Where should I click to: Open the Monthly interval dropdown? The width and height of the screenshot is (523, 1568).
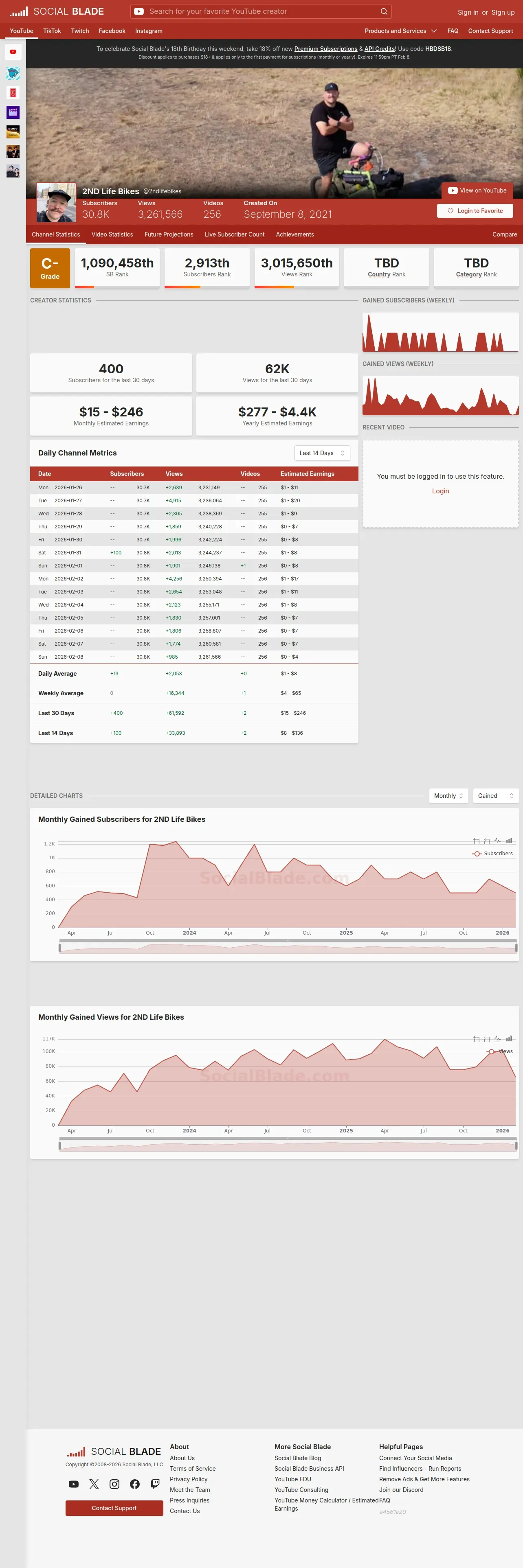point(449,795)
